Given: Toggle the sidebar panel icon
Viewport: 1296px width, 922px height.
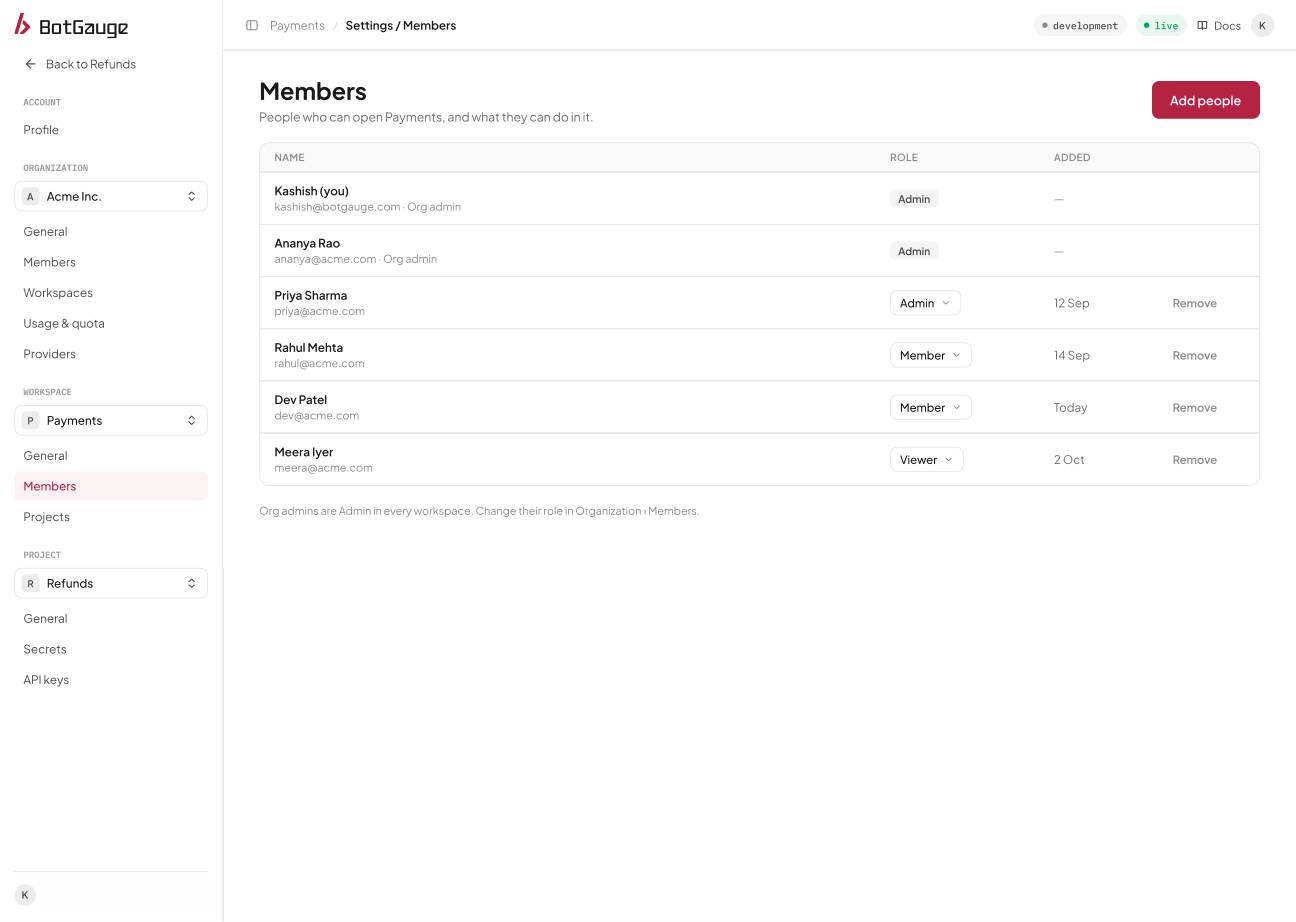Looking at the screenshot, I should click(x=252, y=25).
